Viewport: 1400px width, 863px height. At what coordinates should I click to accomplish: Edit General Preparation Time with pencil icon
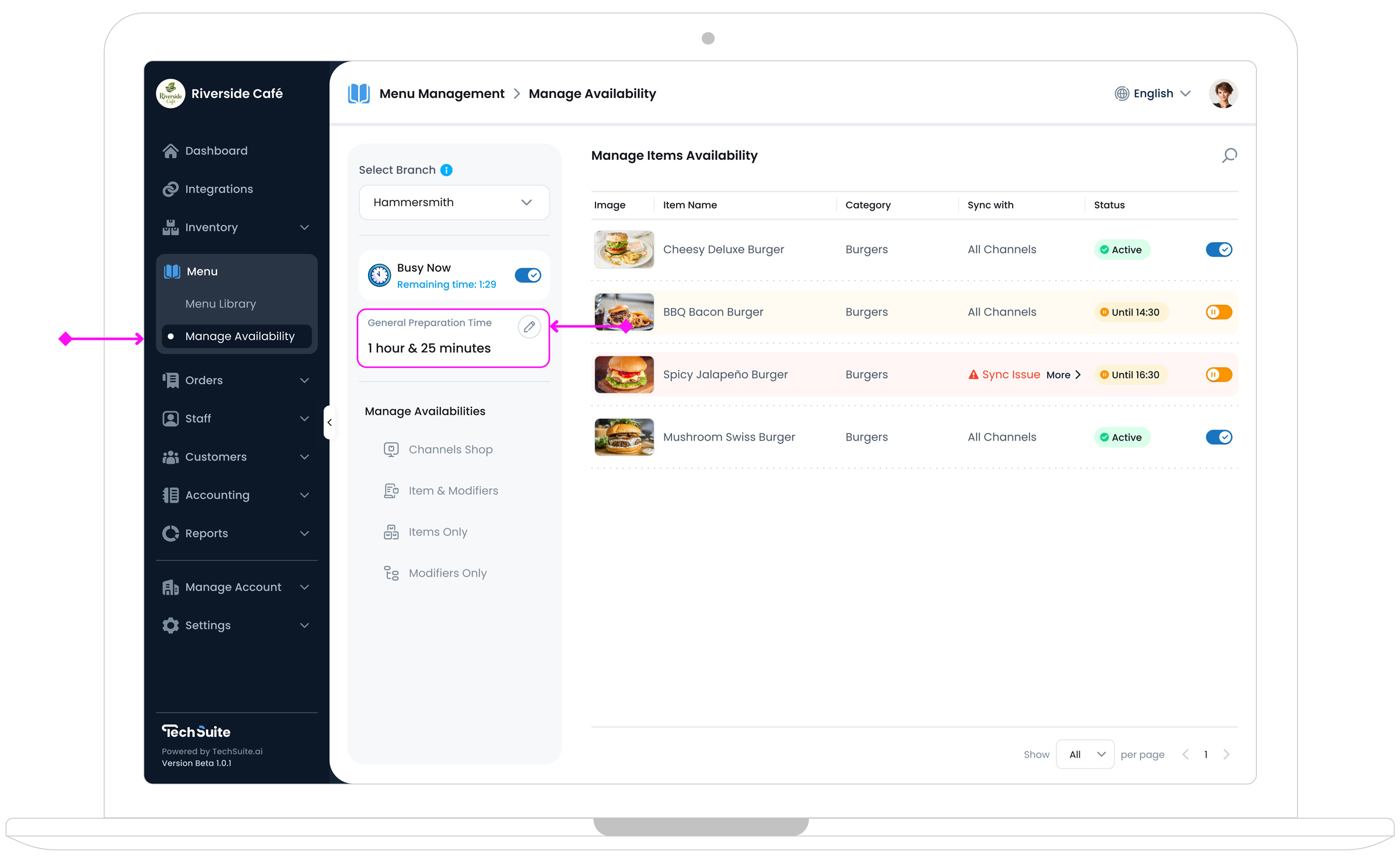[529, 327]
